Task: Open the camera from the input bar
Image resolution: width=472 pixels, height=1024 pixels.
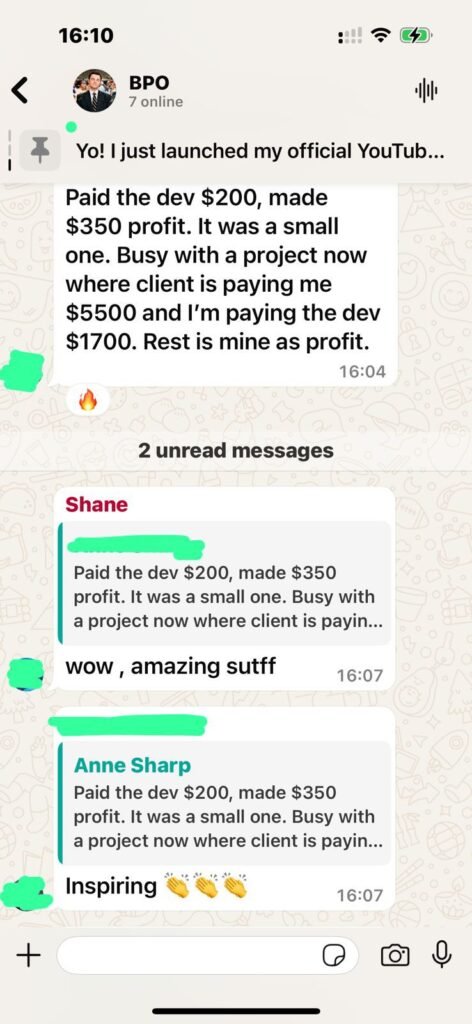Action: coord(395,956)
